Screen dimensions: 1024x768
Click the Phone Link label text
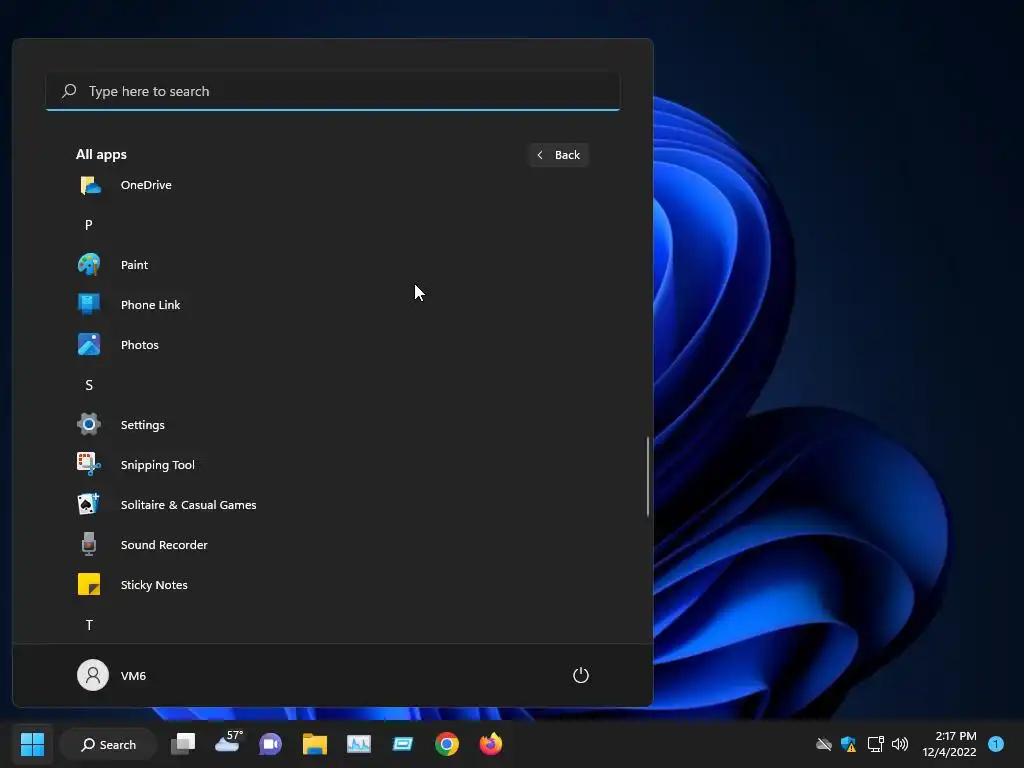point(150,304)
